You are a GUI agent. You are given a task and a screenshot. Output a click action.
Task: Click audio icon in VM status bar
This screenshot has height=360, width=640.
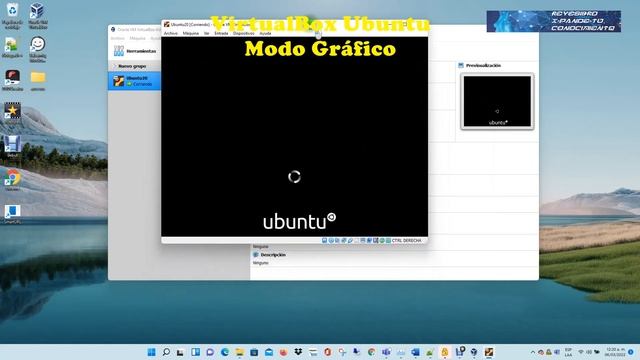(337, 240)
